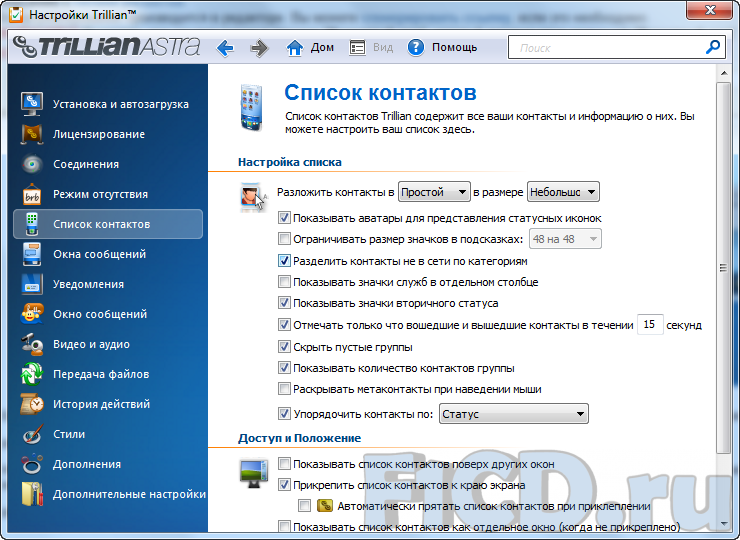Click the scrollbar up arrow
740x540 pixels.
[x=723, y=73]
